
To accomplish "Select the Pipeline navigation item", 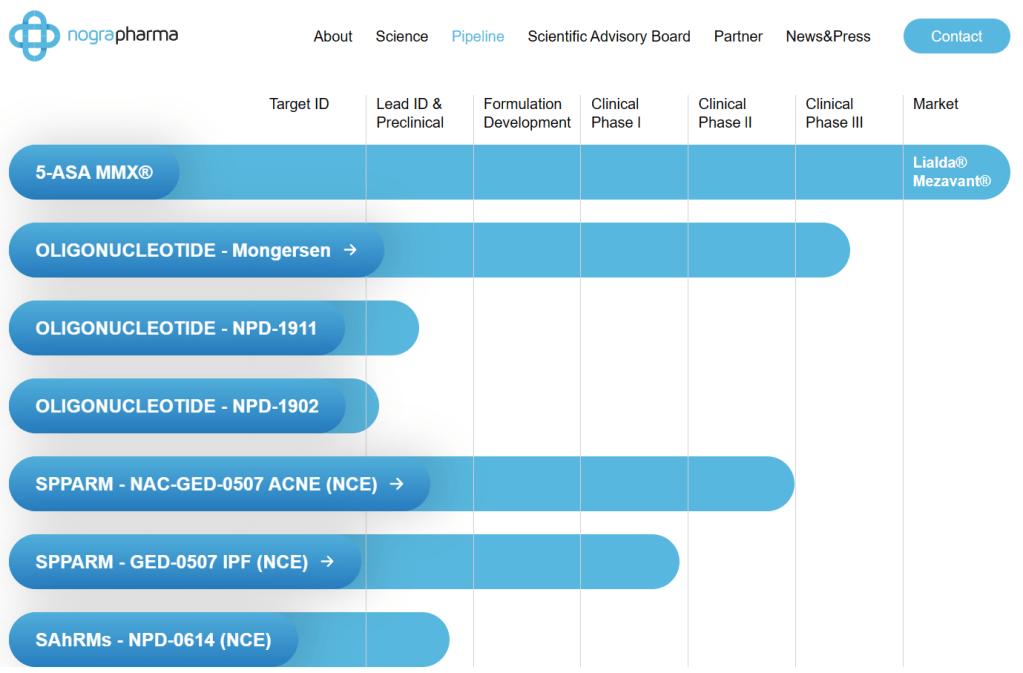I will pos(478,36).
